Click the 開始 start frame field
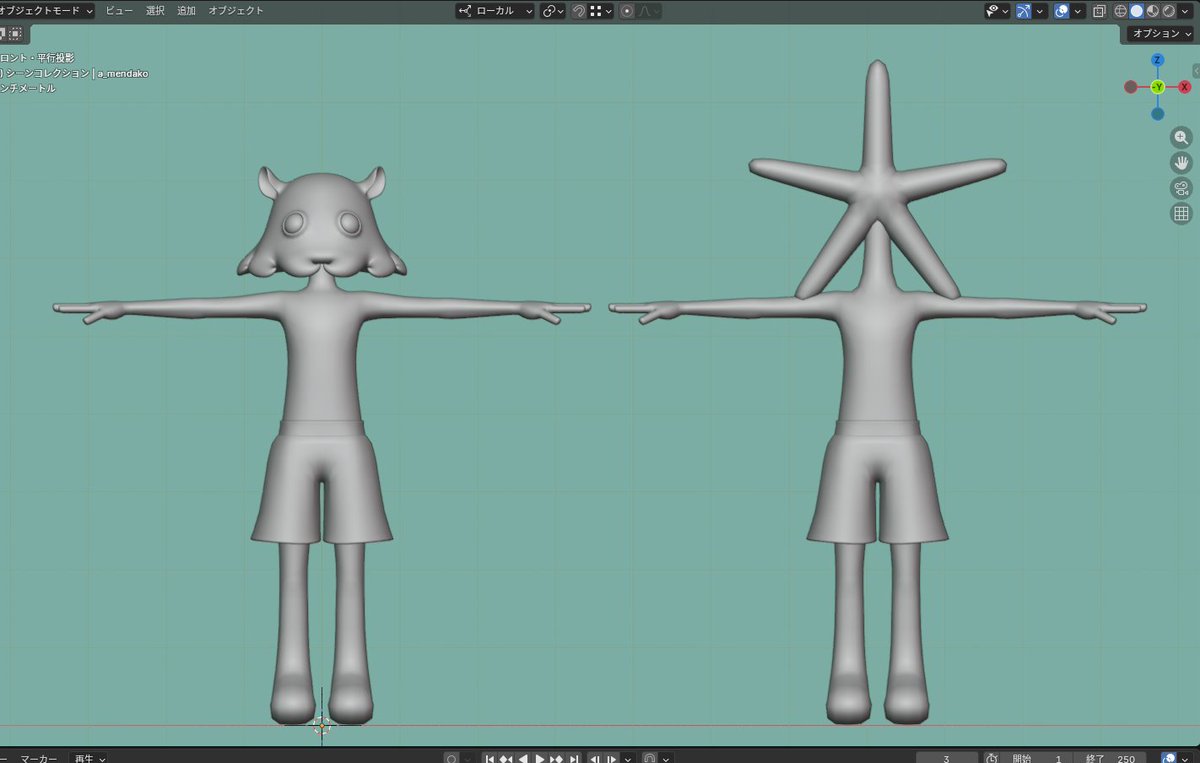This screenshot has height=763, width=1200. tap(1035, 758)
